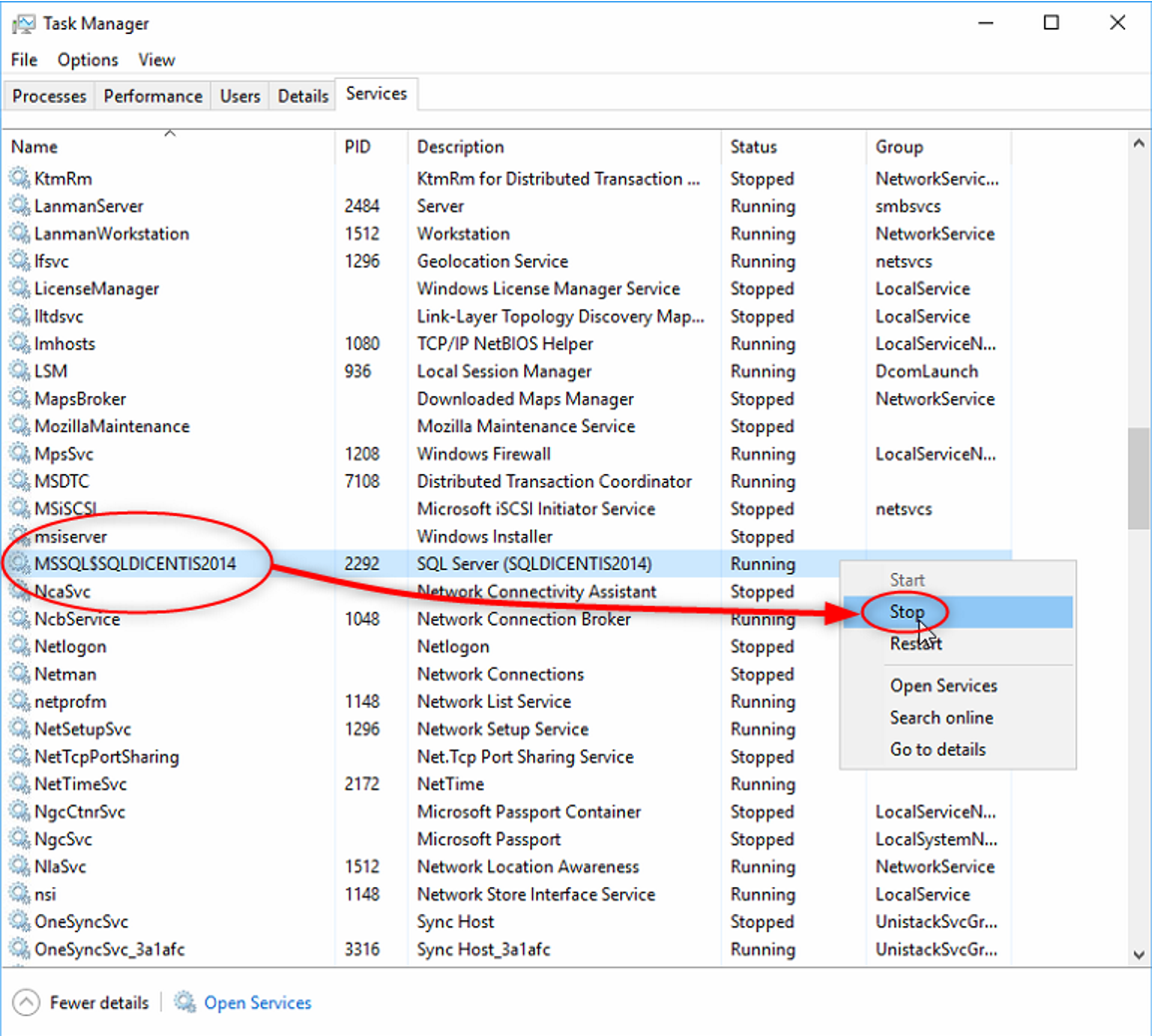Select Restart from the context menu
This screenshot has width=1152, height=1036.
click(x=915, y=644)
